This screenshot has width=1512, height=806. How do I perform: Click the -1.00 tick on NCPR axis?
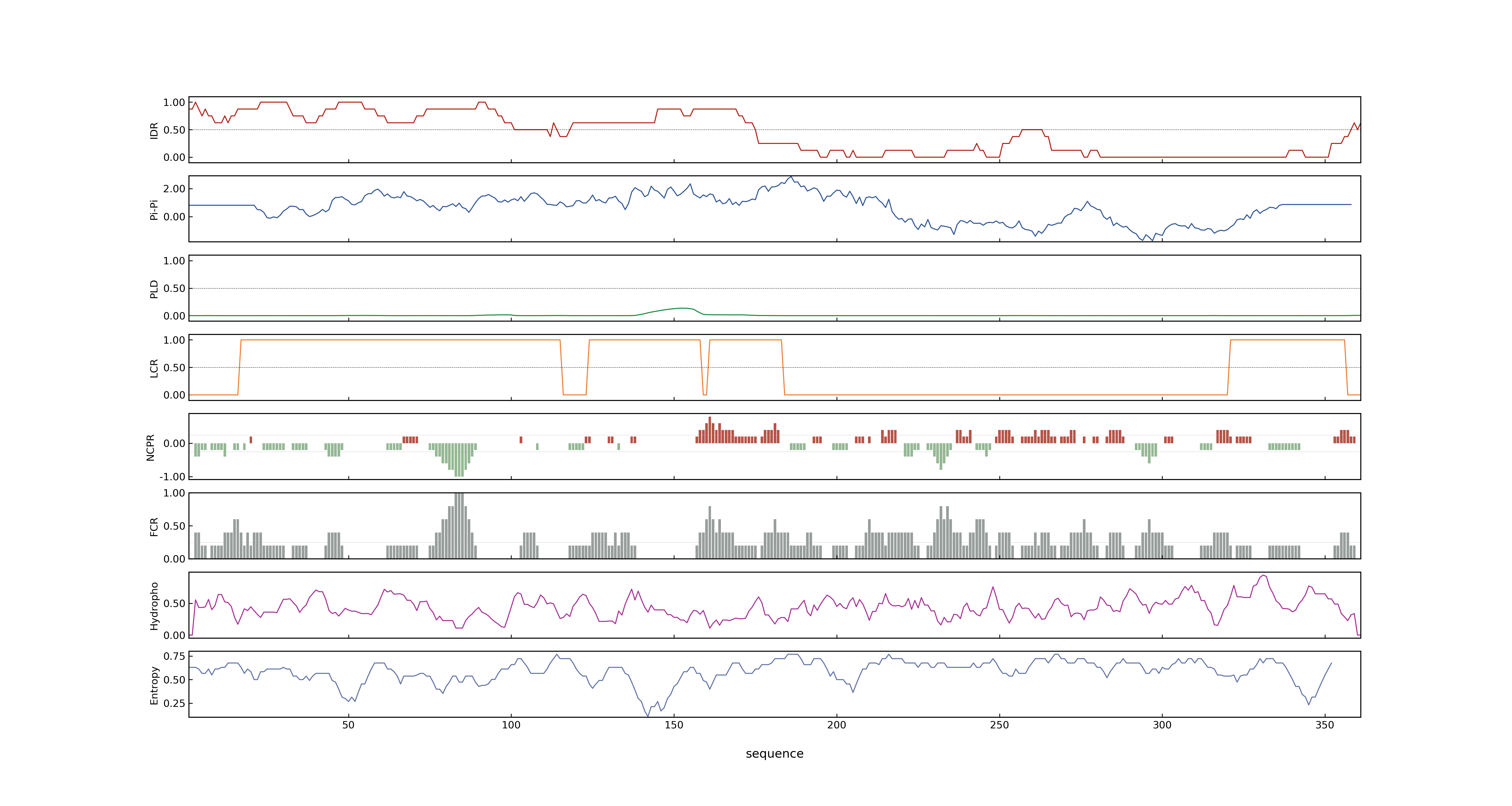tap(172, 477)
